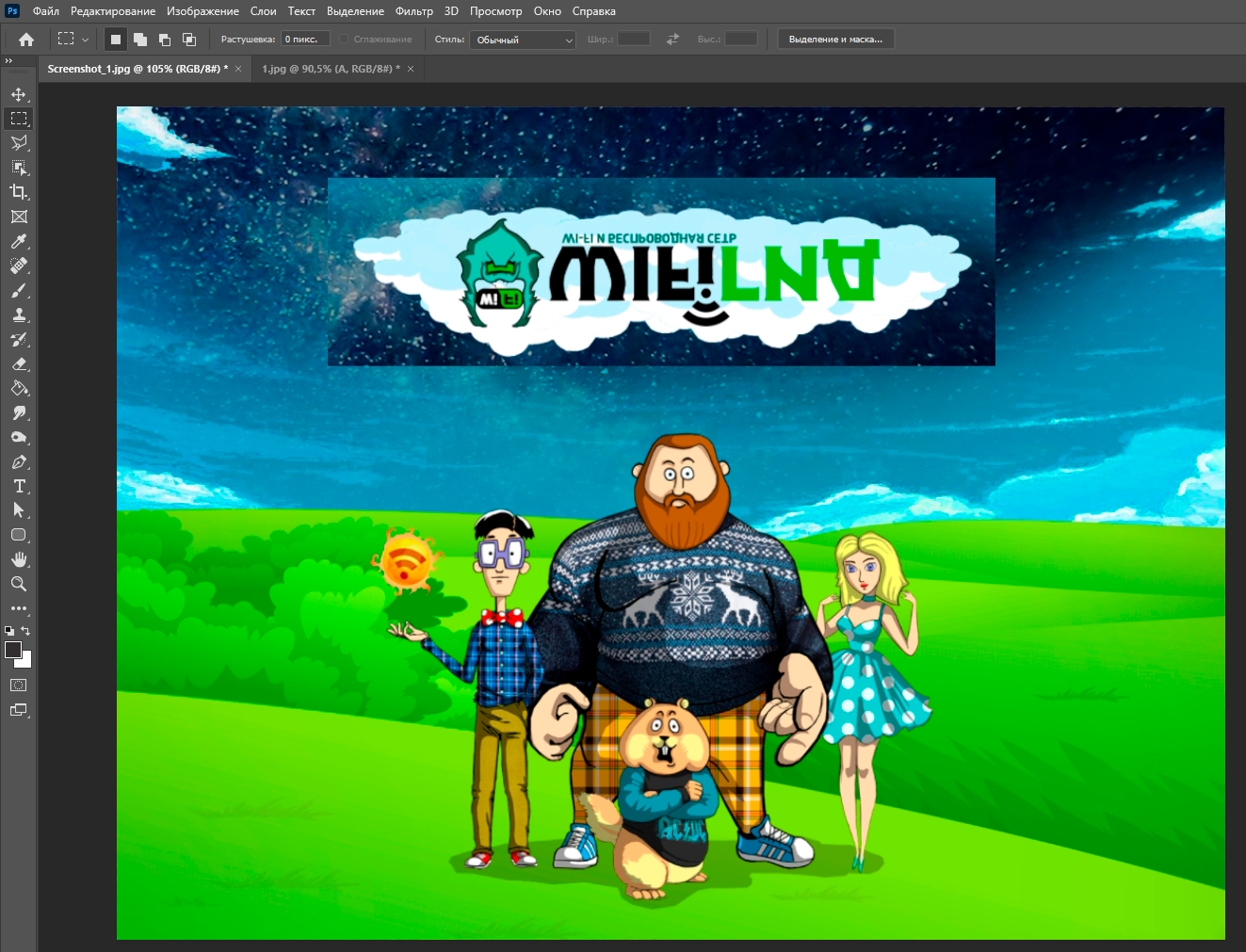
Task: Select the Move tool
Action: (x=19, y=94)
